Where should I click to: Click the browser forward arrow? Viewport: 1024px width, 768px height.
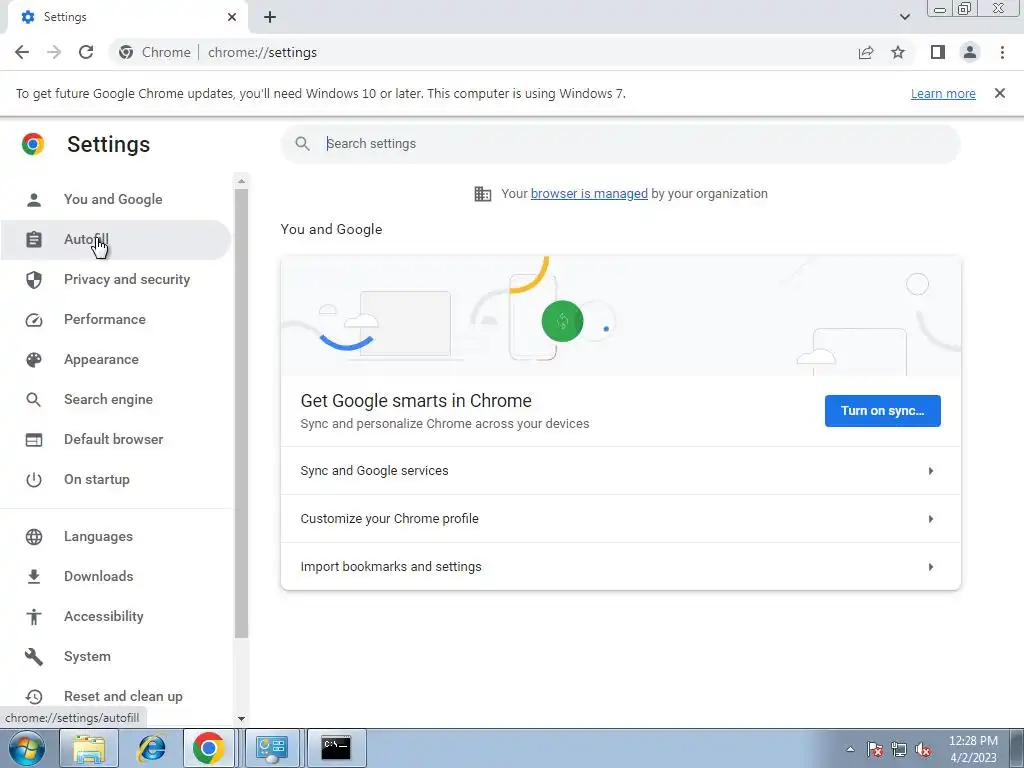pyautogui.click(x=54, y=52)
